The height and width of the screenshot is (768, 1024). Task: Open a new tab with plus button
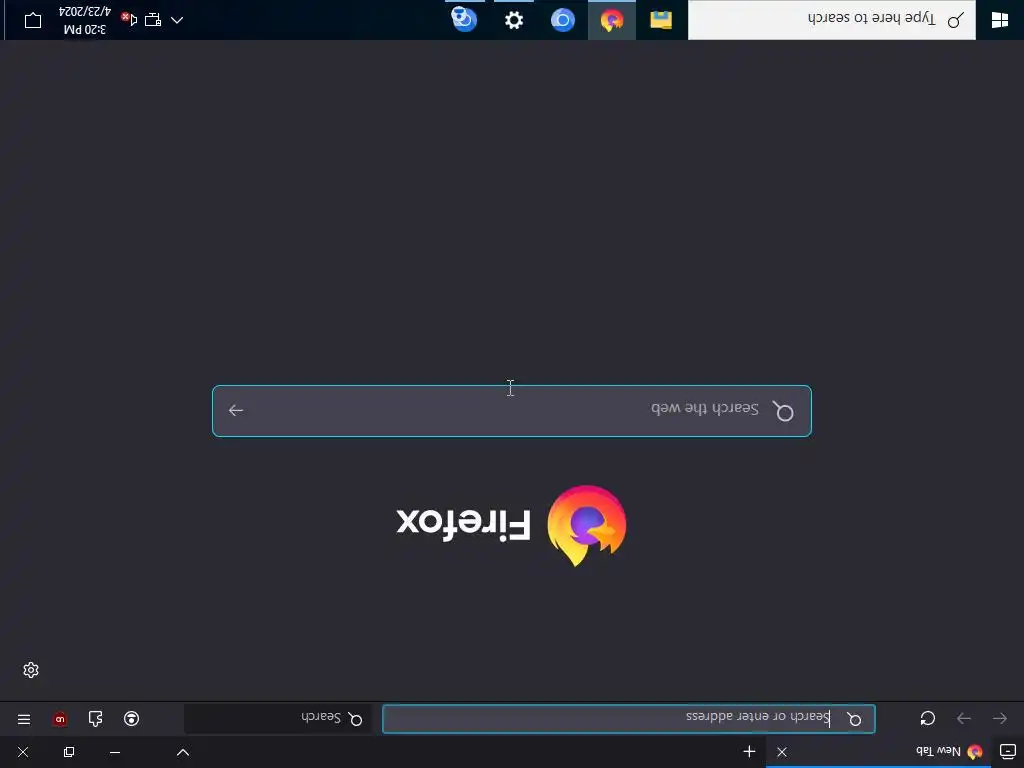pos(749,752)
